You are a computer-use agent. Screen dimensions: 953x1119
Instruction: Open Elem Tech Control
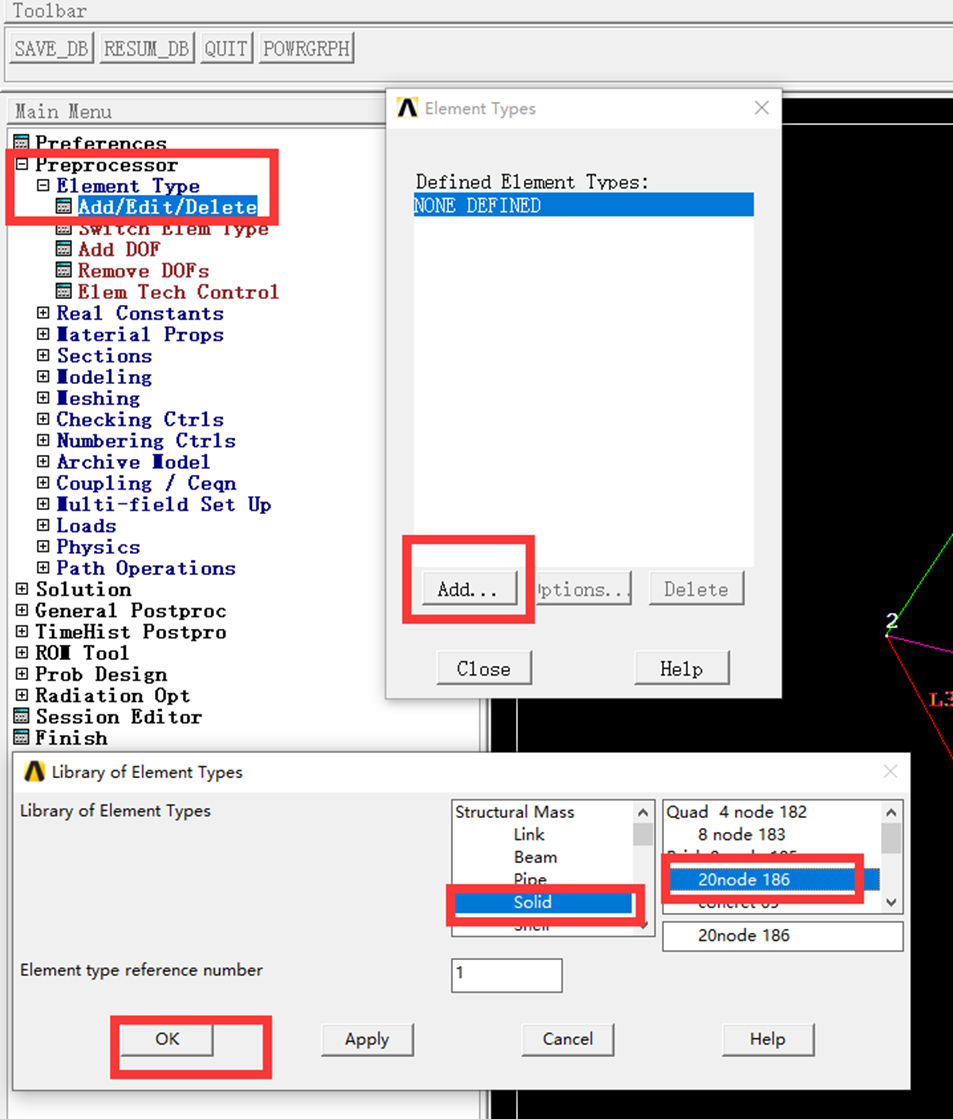coord(178,291)
